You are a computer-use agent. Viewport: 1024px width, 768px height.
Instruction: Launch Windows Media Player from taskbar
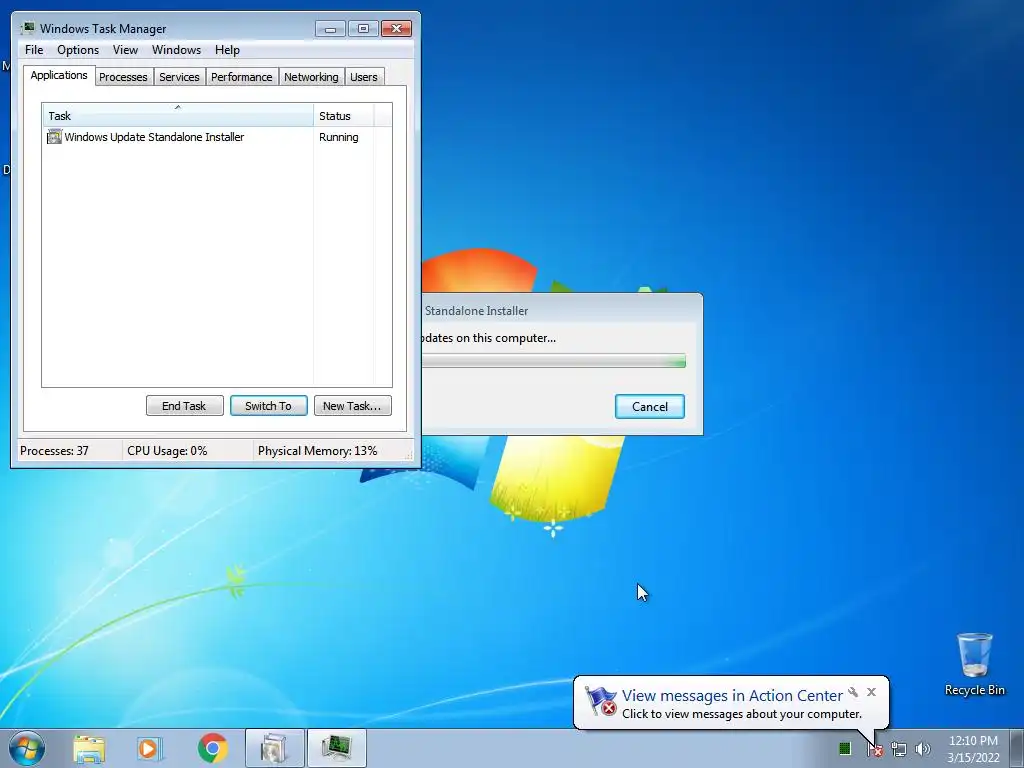[x=150, y=748]
